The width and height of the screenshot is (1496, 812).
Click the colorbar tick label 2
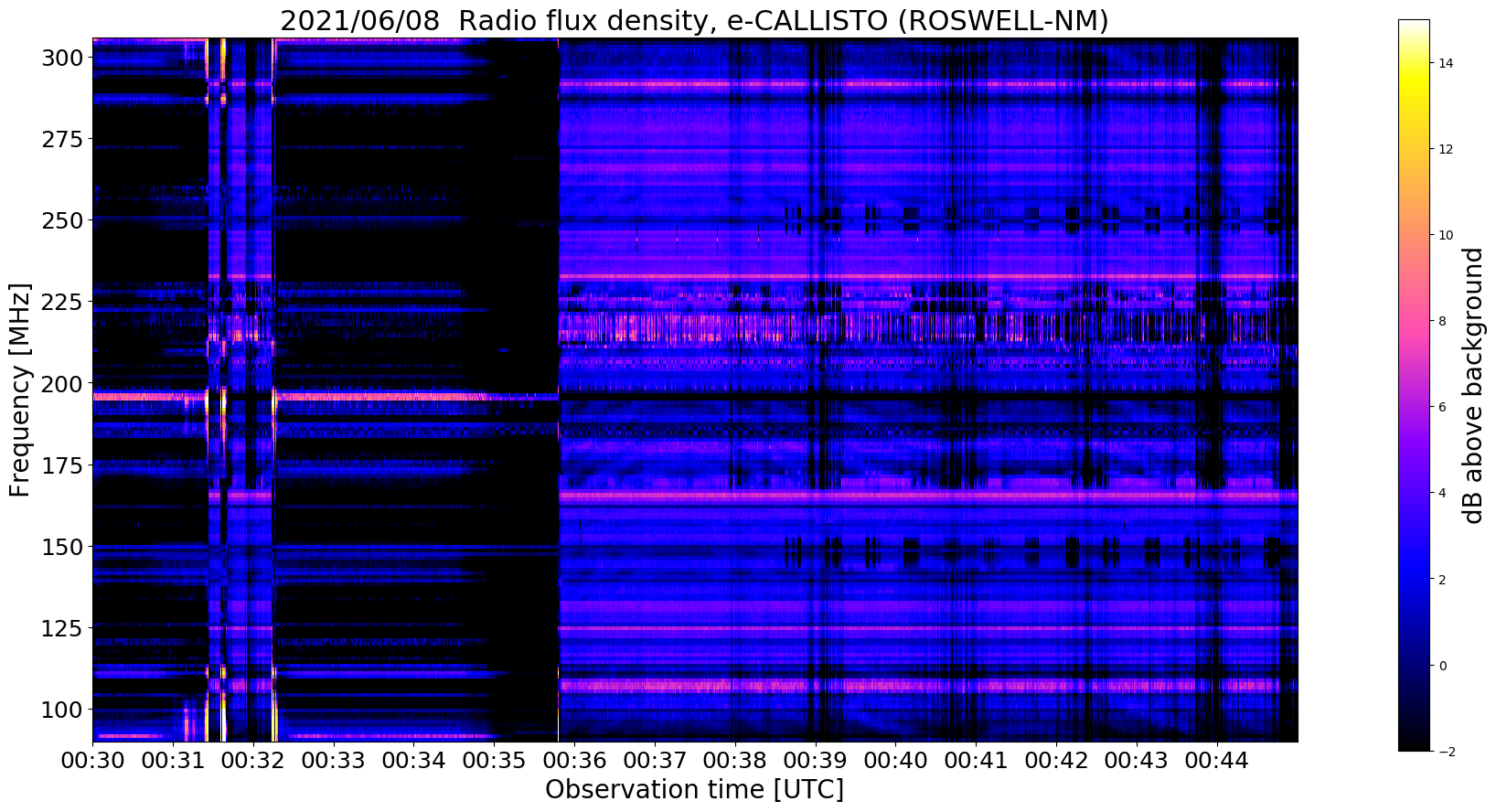coord(1442,579)
